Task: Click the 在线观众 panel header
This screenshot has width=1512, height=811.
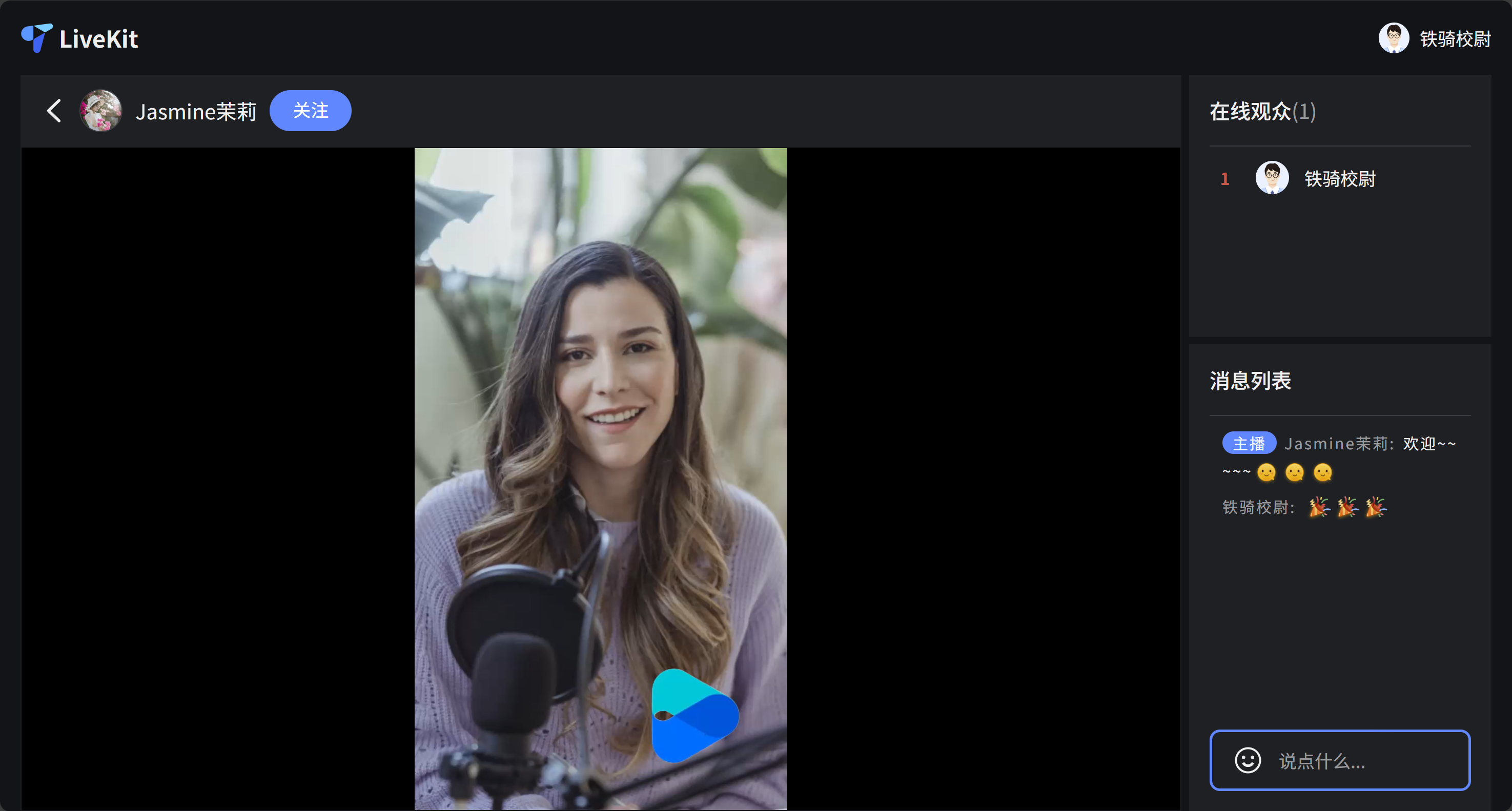Action: [1262, 112]
